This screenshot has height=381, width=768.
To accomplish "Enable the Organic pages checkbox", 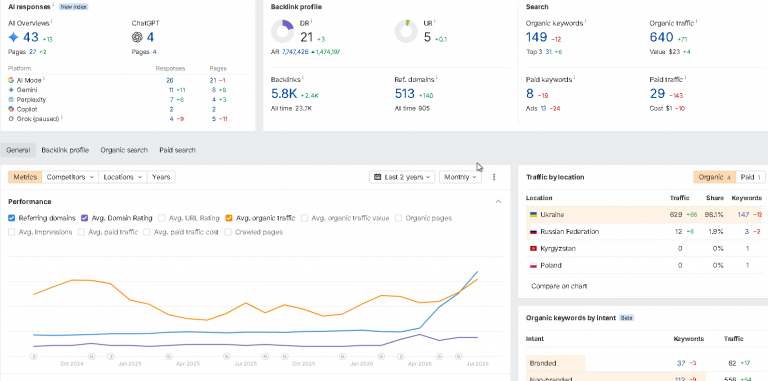I will pyautogui.click(x=399, y=218).
